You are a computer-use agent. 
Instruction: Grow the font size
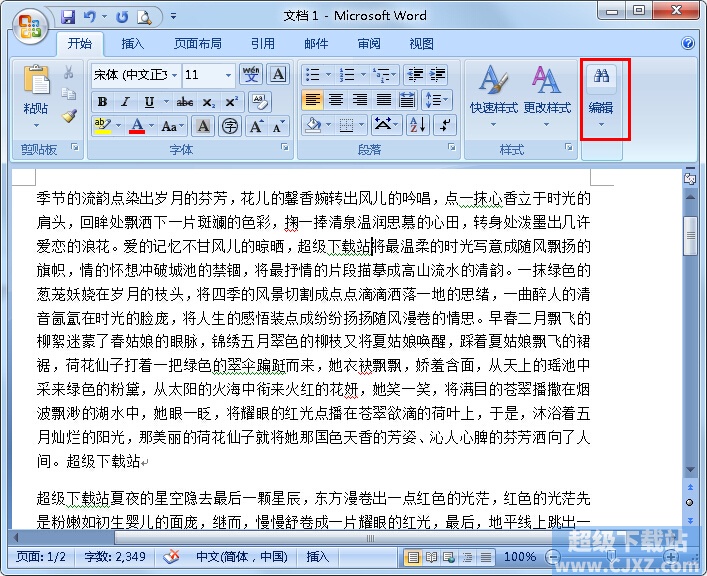256,126
